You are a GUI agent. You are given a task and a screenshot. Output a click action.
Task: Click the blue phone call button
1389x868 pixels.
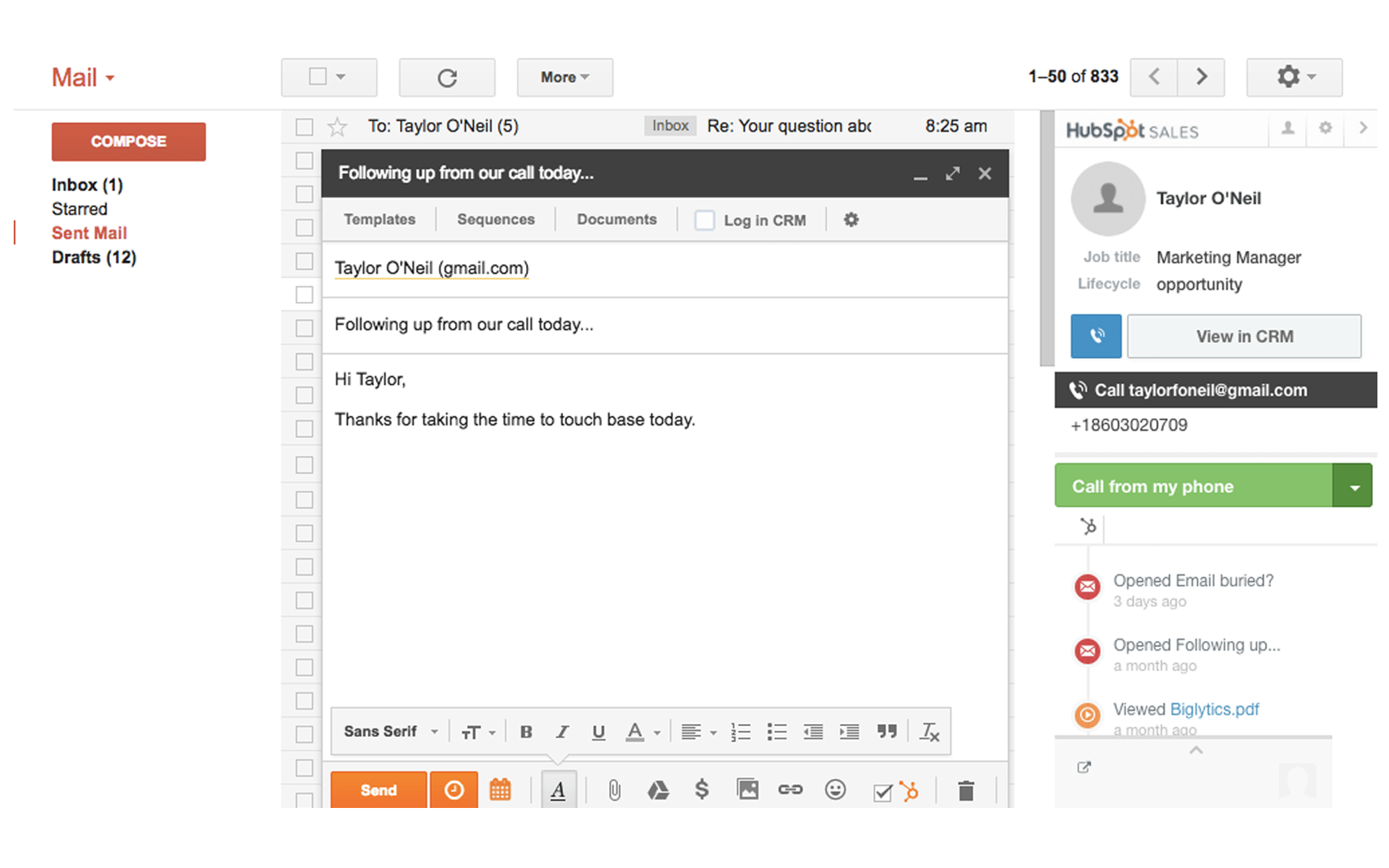tap(1096, 336)
